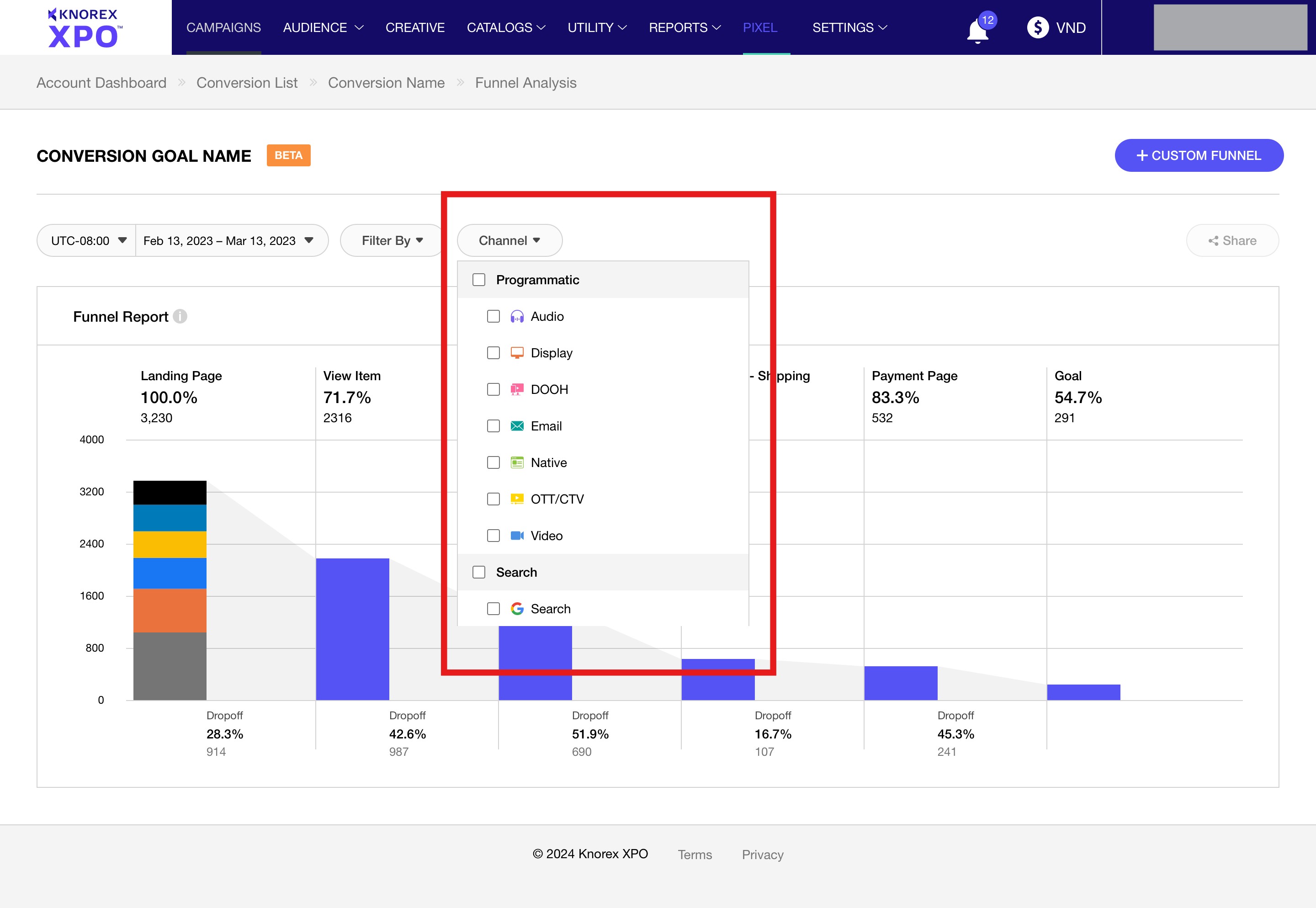1316x908 pixels.
Task: Click the Display channel monitor icon
Action: [x=516, y=353]
